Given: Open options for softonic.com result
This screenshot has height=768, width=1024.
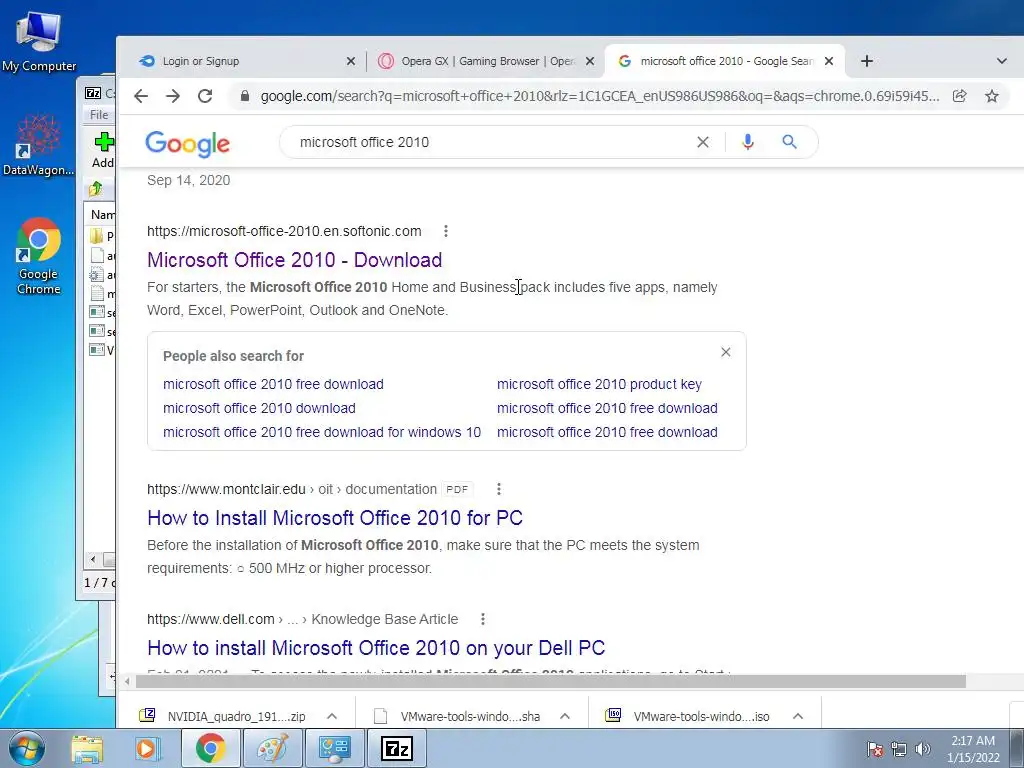Looking at the screenshot, I should click(x=445, y=231).
